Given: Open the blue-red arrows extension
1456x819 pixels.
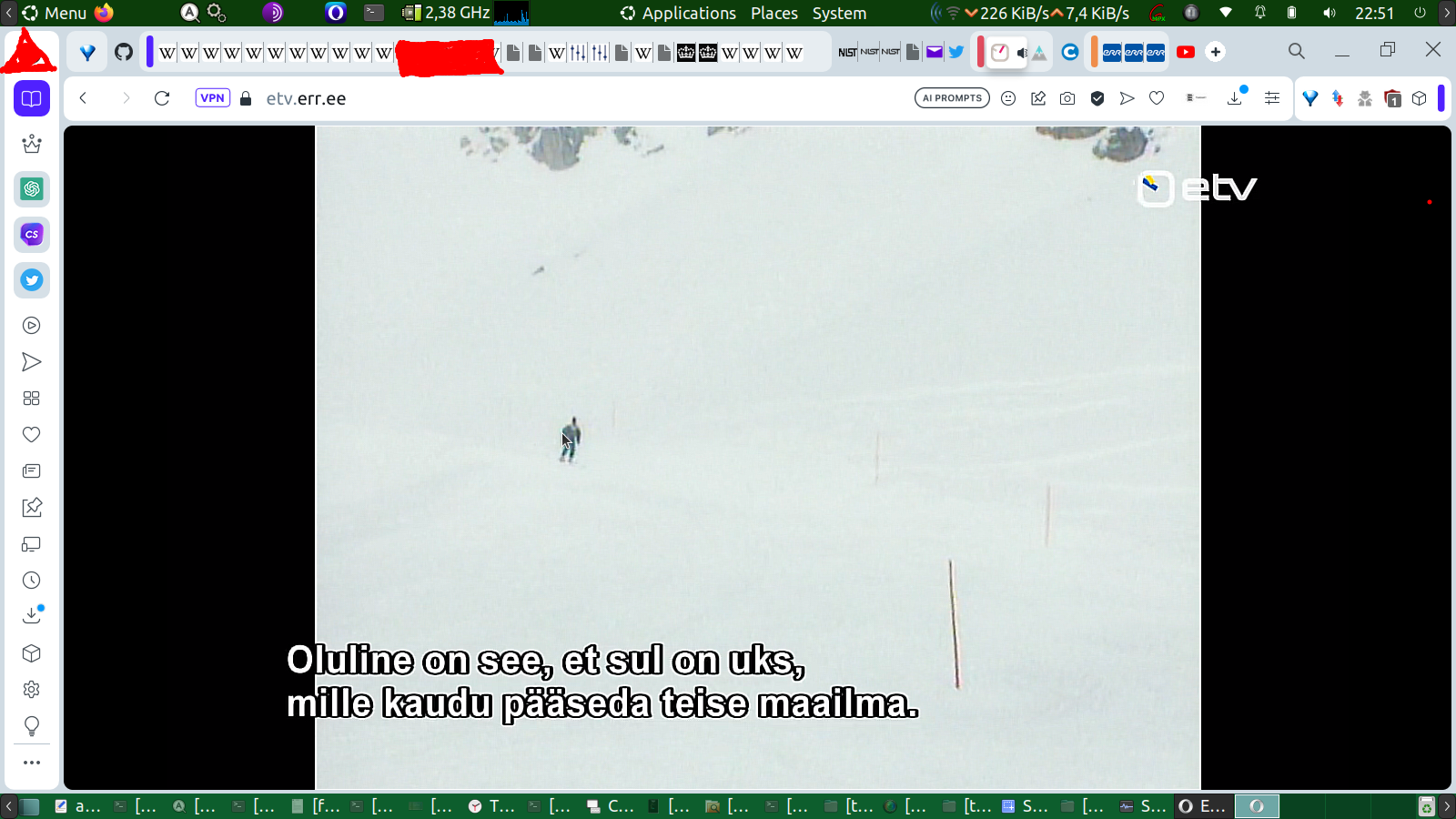Looking at the screenshot, I should coord(1338,98).
